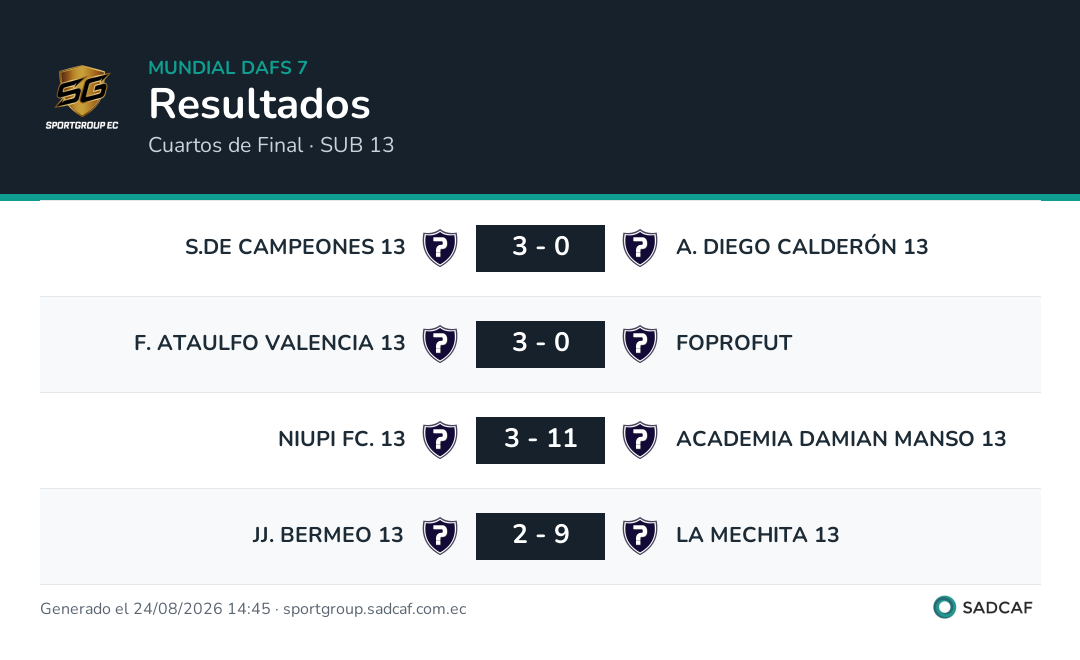Image resolution: width=1080 pixels, height=660 pixels.
Task: Select the 2 - 9 score box
Action: coord(540,536)
